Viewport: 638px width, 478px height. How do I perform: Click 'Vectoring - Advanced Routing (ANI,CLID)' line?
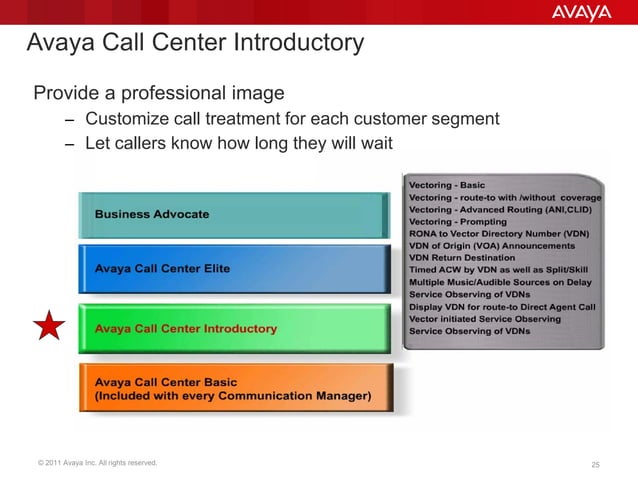point(500,210)
